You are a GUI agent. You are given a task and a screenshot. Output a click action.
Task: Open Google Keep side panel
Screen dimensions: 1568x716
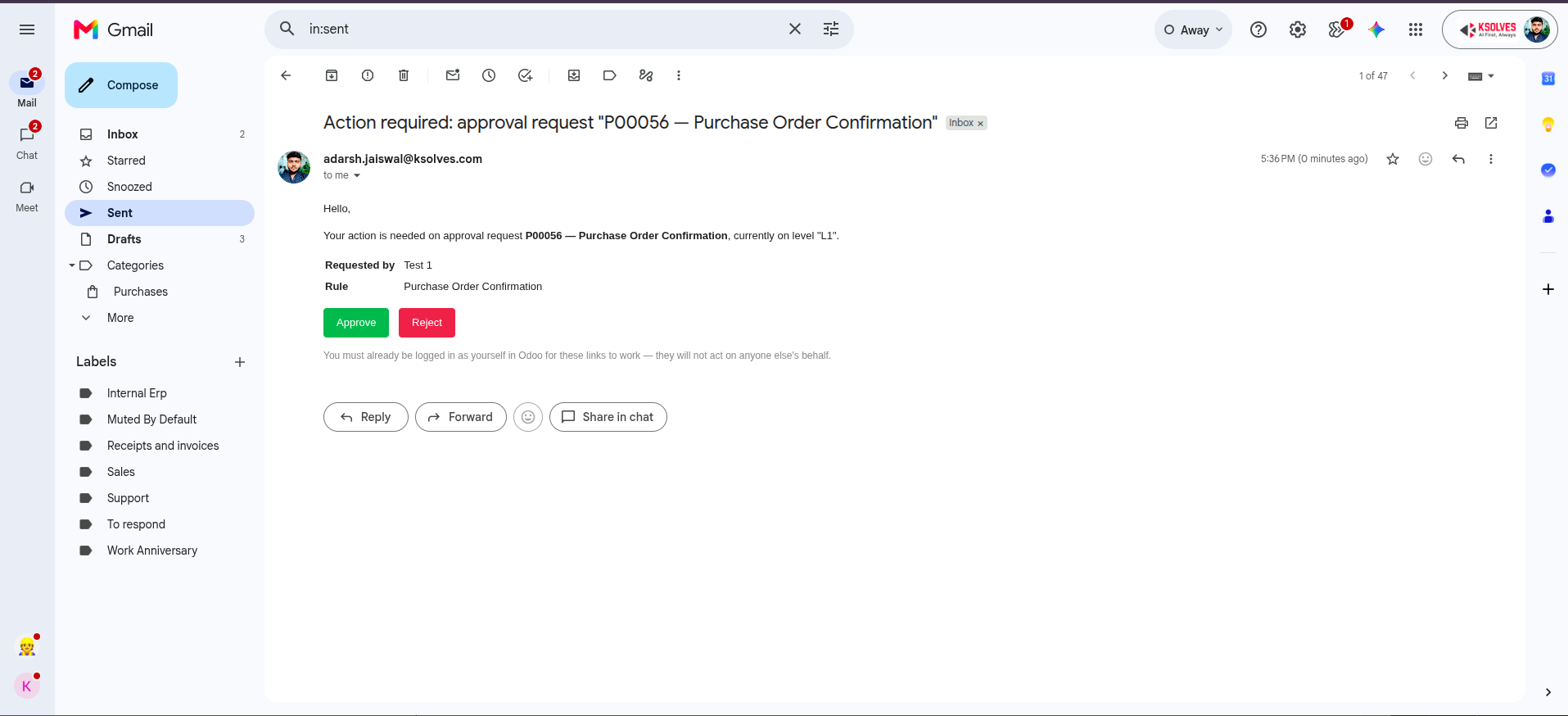[1548, 125]
